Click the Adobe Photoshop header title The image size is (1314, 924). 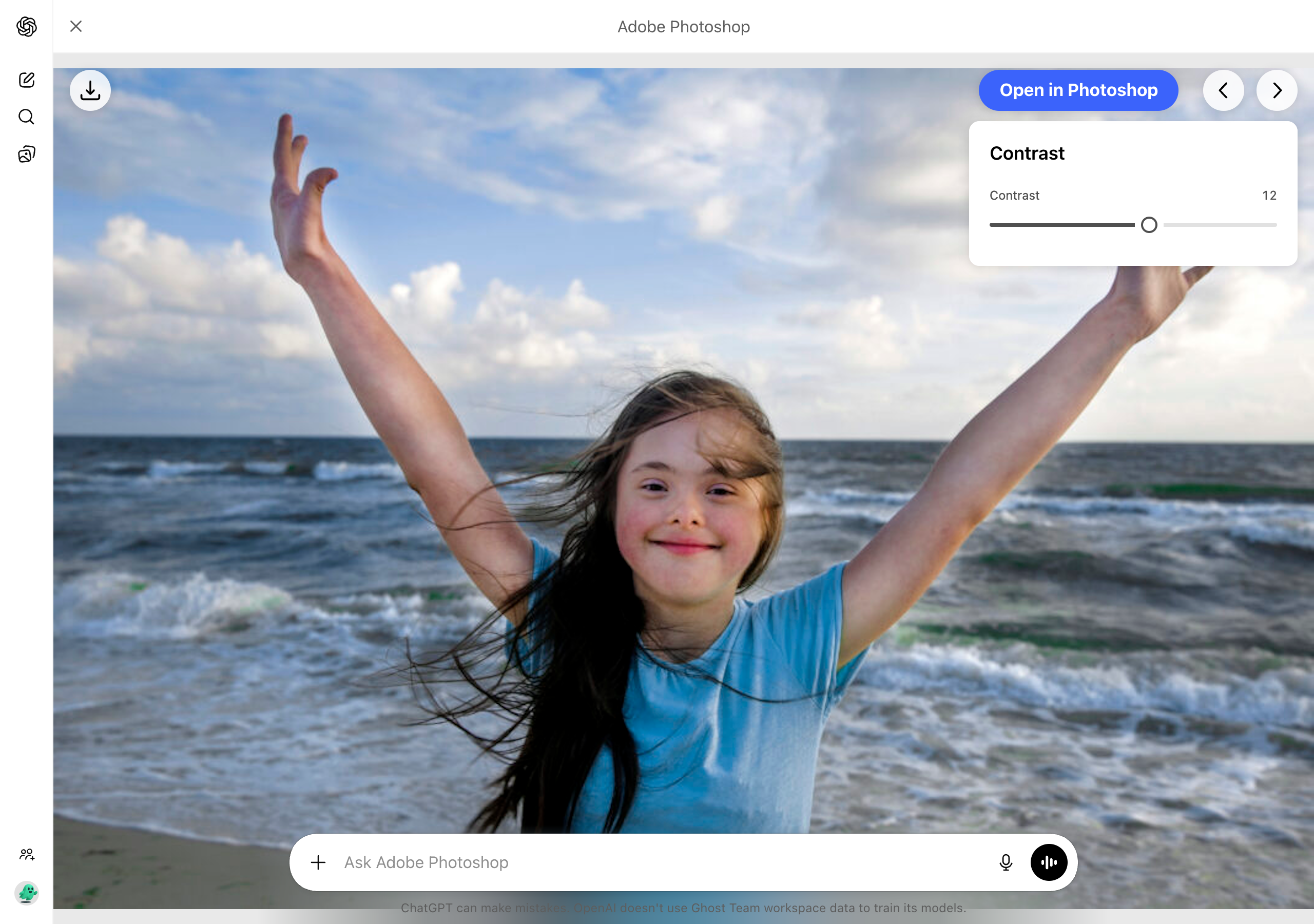pos(683,26)
